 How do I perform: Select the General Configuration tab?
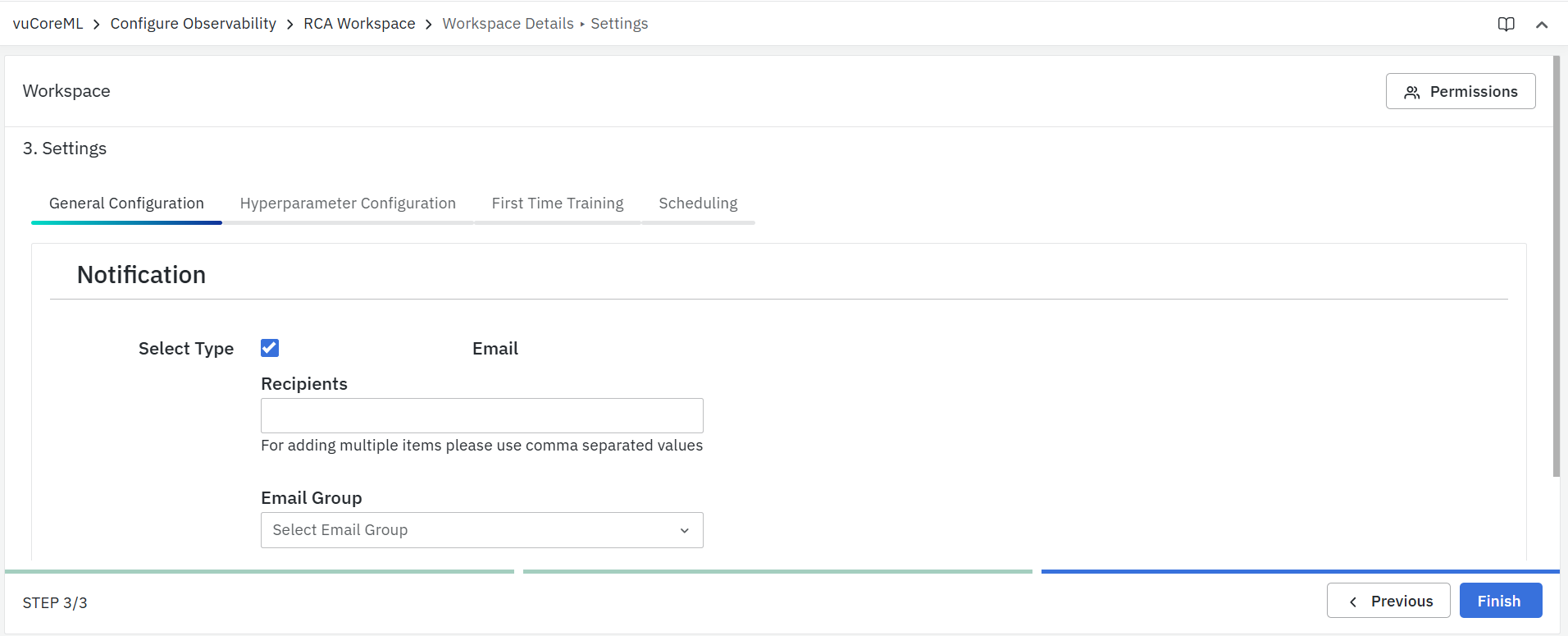click(x=126, y=204)
